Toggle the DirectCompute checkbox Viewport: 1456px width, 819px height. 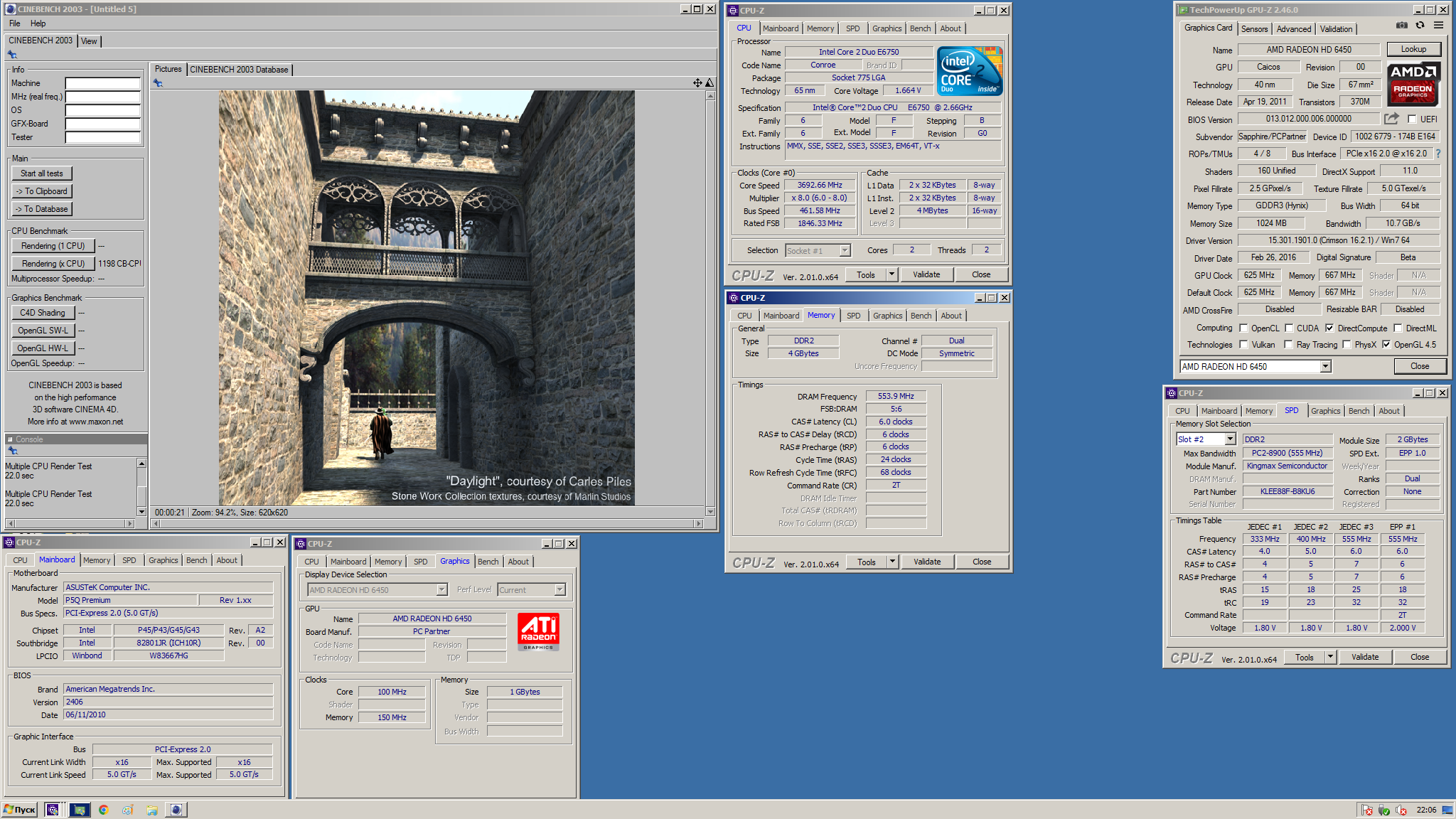coord(1329,328)
